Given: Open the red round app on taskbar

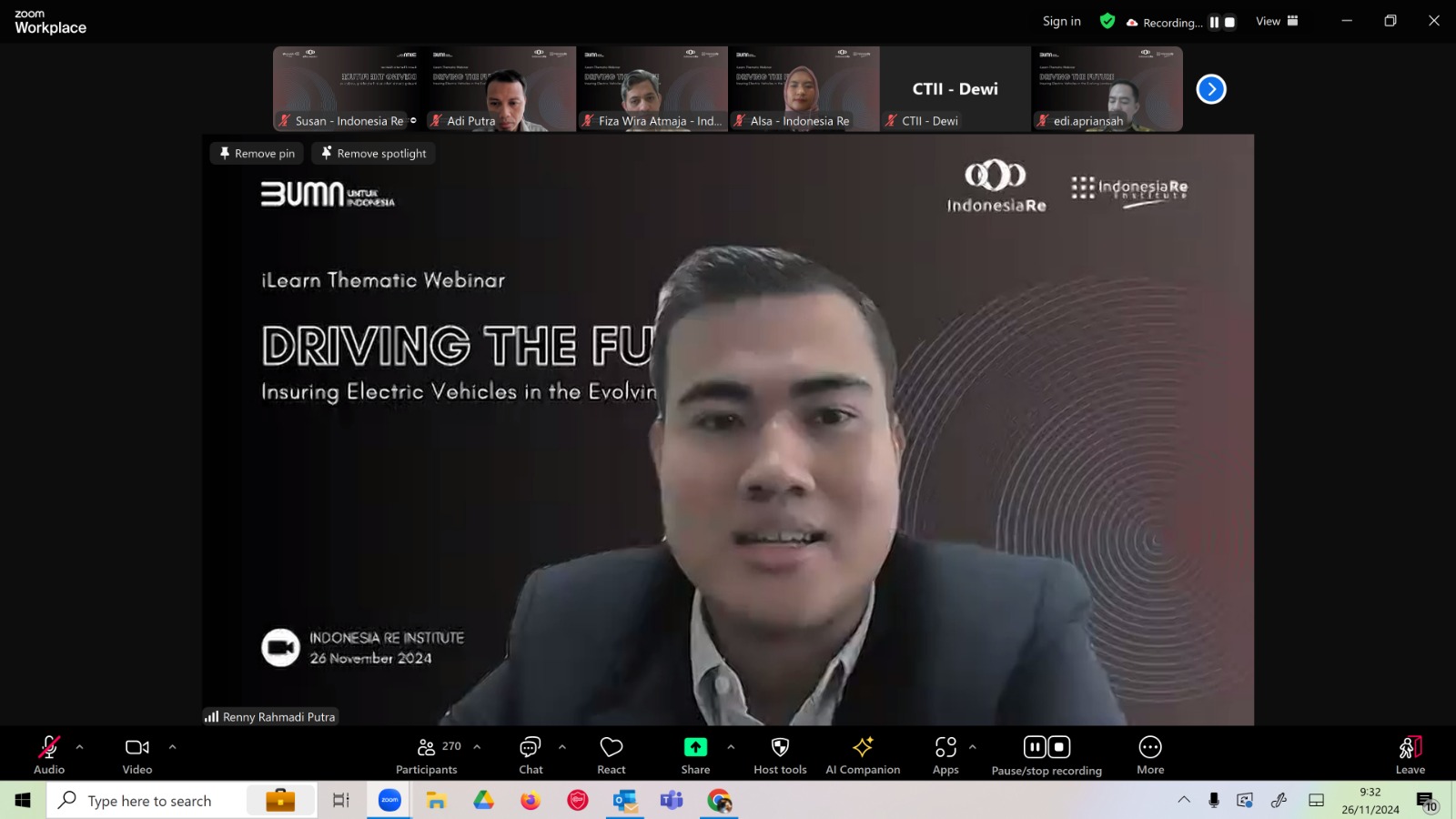Looking at the screenshot, I should 578,801.
